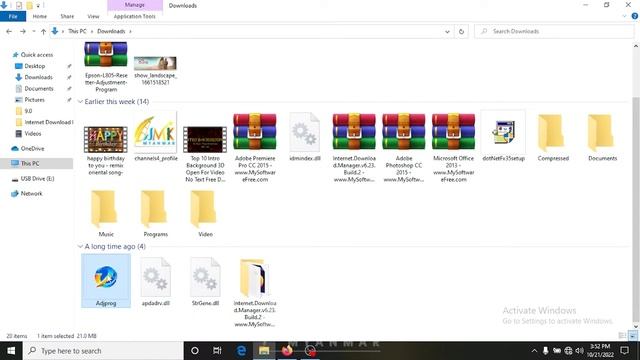Open the Documents folder in file list

point(602,138)
